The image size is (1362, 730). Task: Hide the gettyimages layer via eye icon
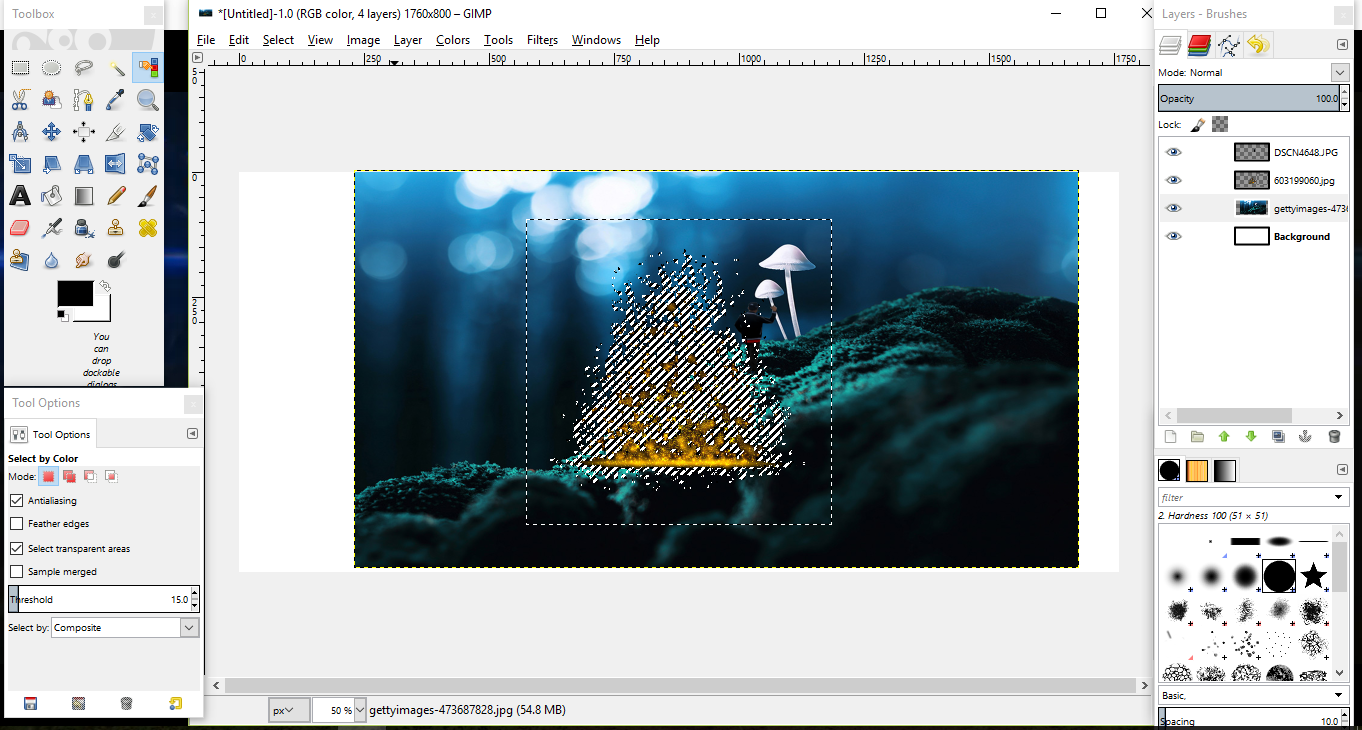pyautogui.click(x=1174, y=208)
